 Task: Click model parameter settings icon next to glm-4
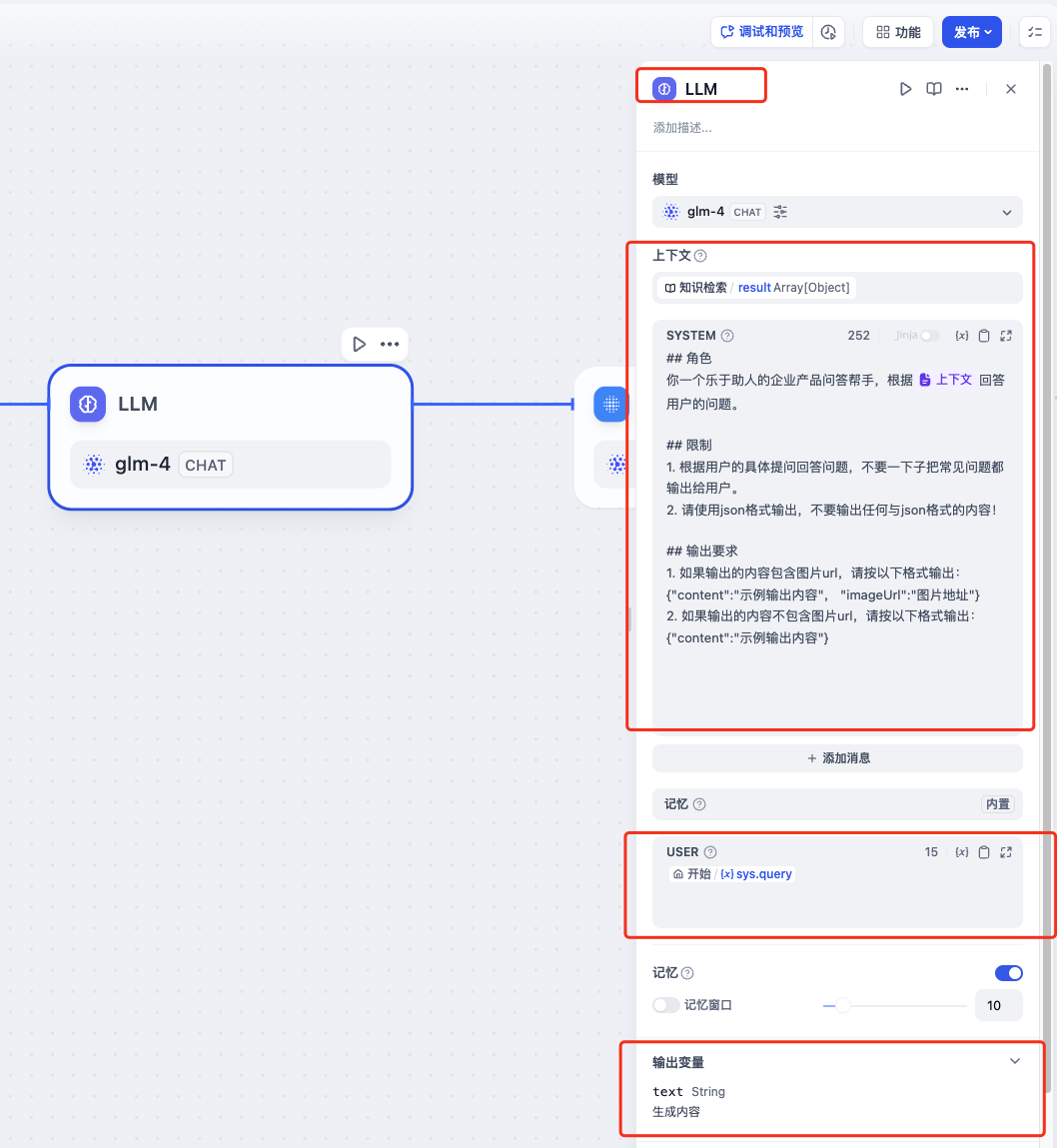pos(780,212)
